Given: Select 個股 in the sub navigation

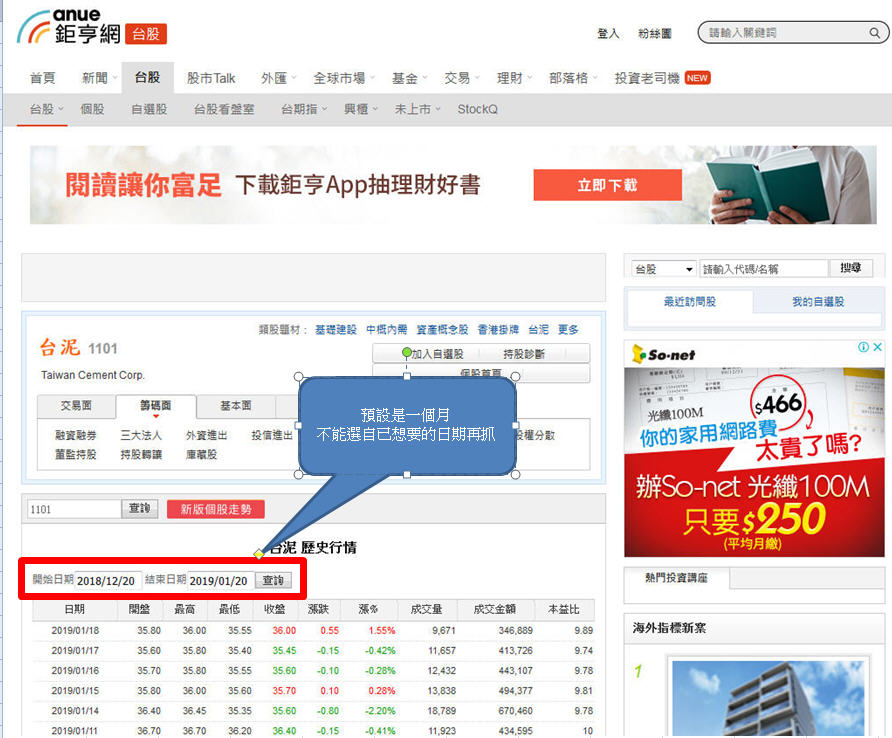Looking at the screenshot, I should pyautogui.click(x=92, y=109).
